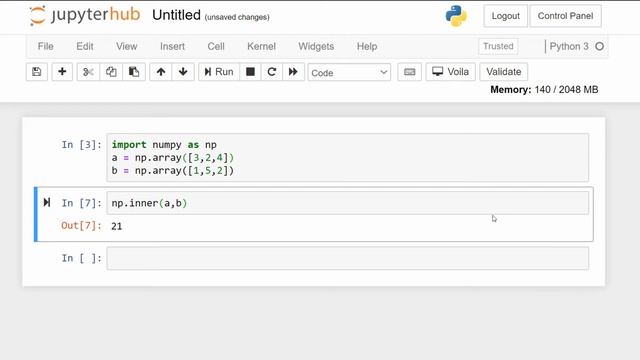Move selected cell up arrow
640x360 pixels.
click(x=161, y=72)
